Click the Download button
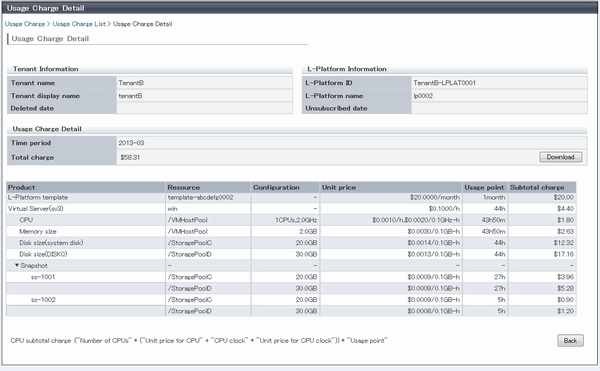 tap(561, 157)
